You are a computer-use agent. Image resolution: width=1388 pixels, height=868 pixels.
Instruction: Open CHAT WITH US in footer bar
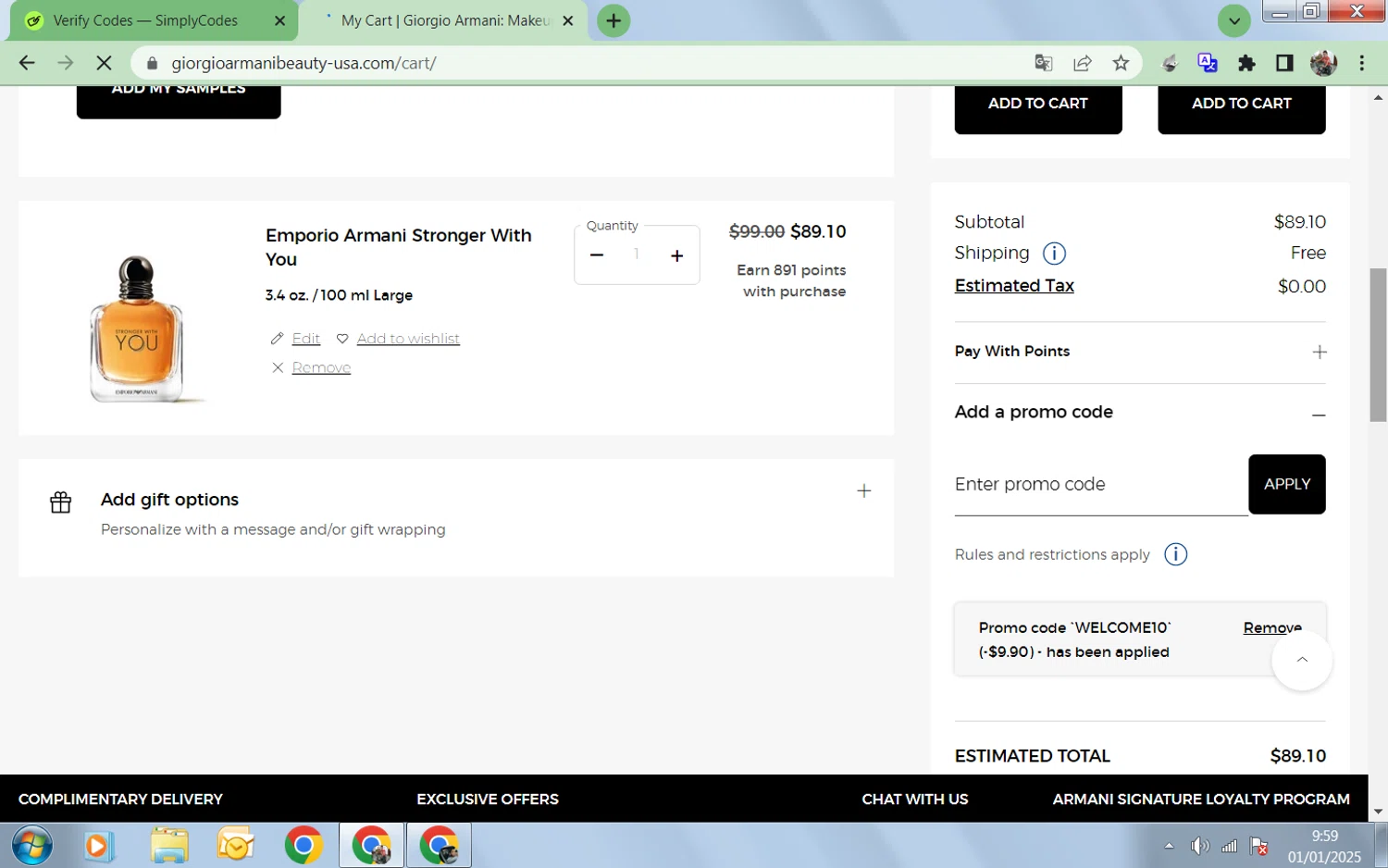(x=915, y=799)
